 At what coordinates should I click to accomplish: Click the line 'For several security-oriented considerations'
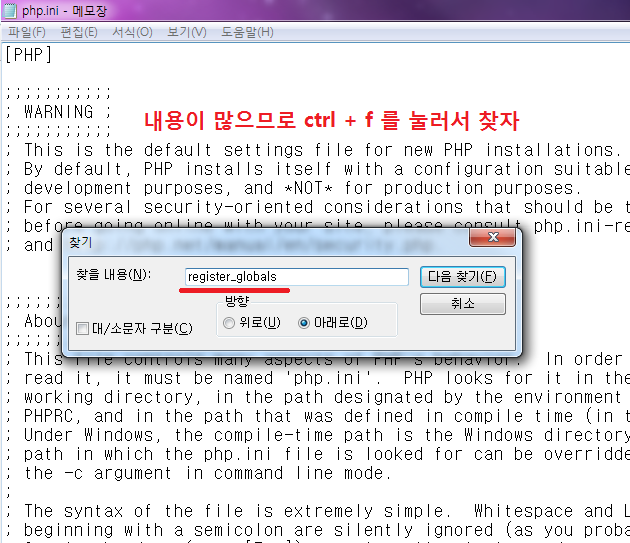317,207
